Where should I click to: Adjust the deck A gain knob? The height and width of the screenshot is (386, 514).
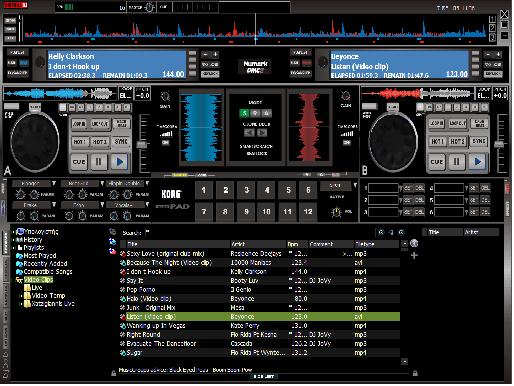click(x=165, y=97)
